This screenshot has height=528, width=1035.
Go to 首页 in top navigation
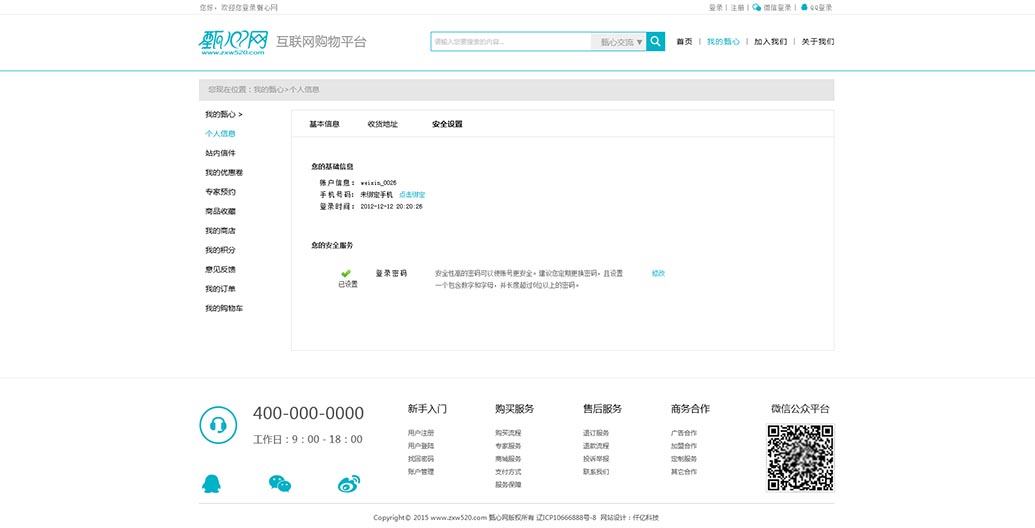684,42
